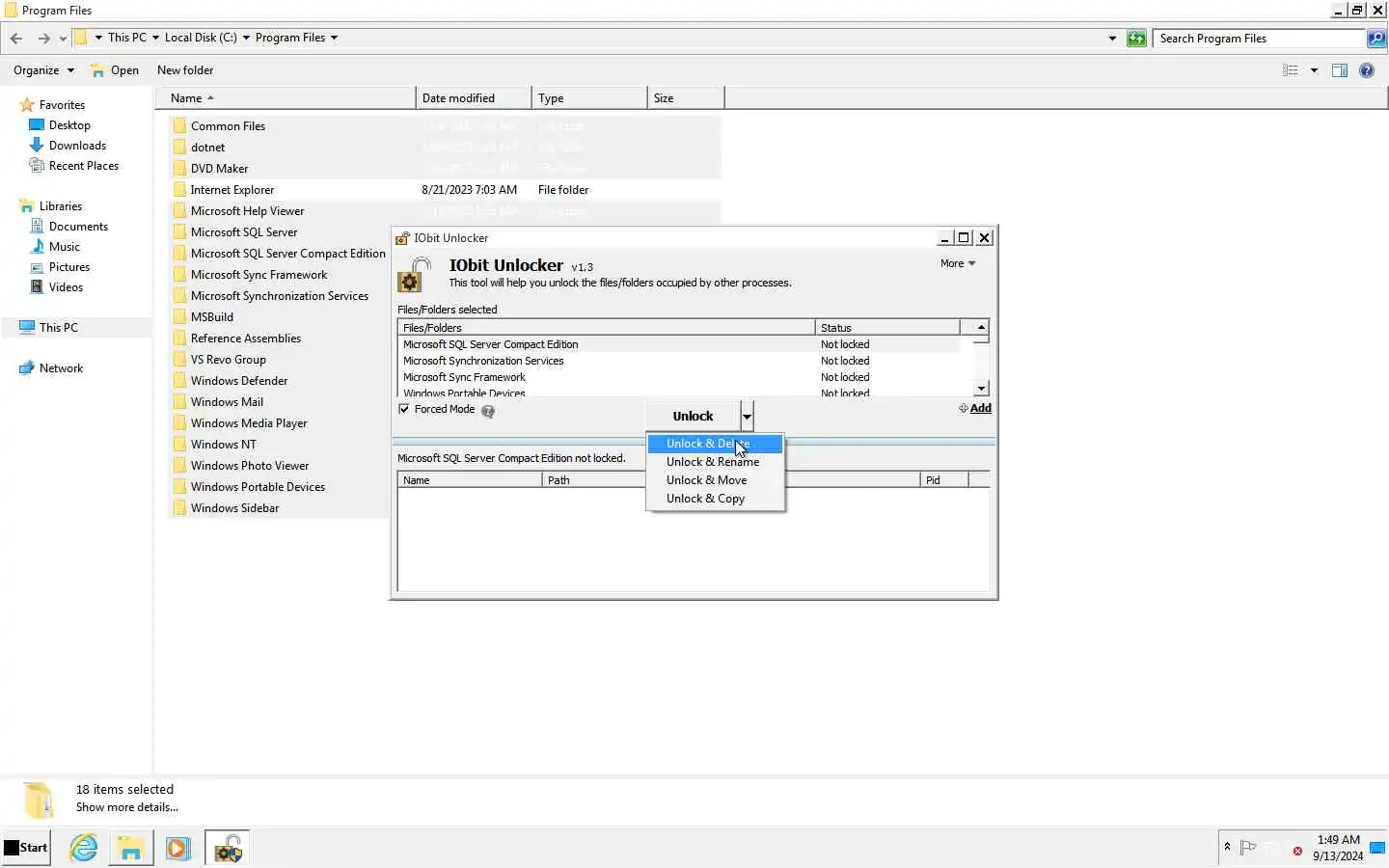Toggle the Forced Mode checkbox
The image size is (1389, 868).
click(x=404, y=409)
